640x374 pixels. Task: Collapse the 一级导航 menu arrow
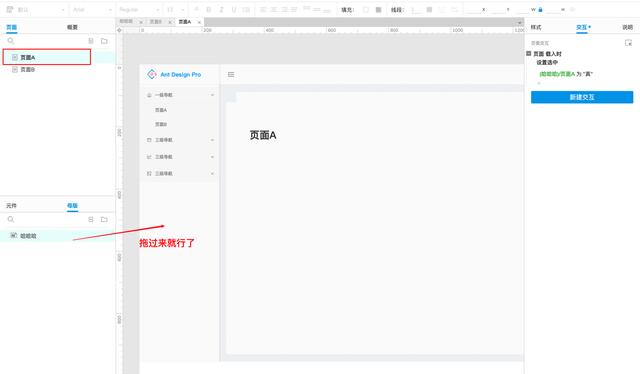[212, 95]
